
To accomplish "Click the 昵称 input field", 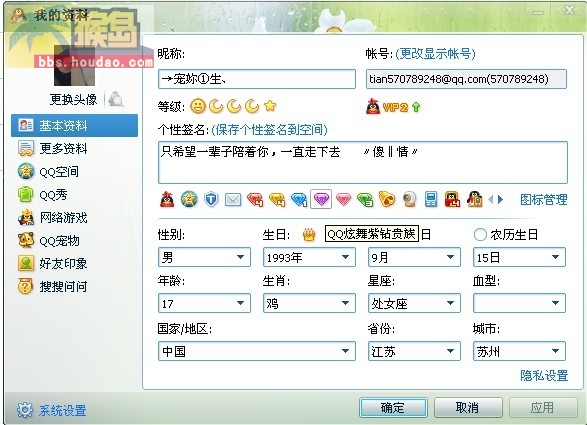I will [x=257, y=79].
